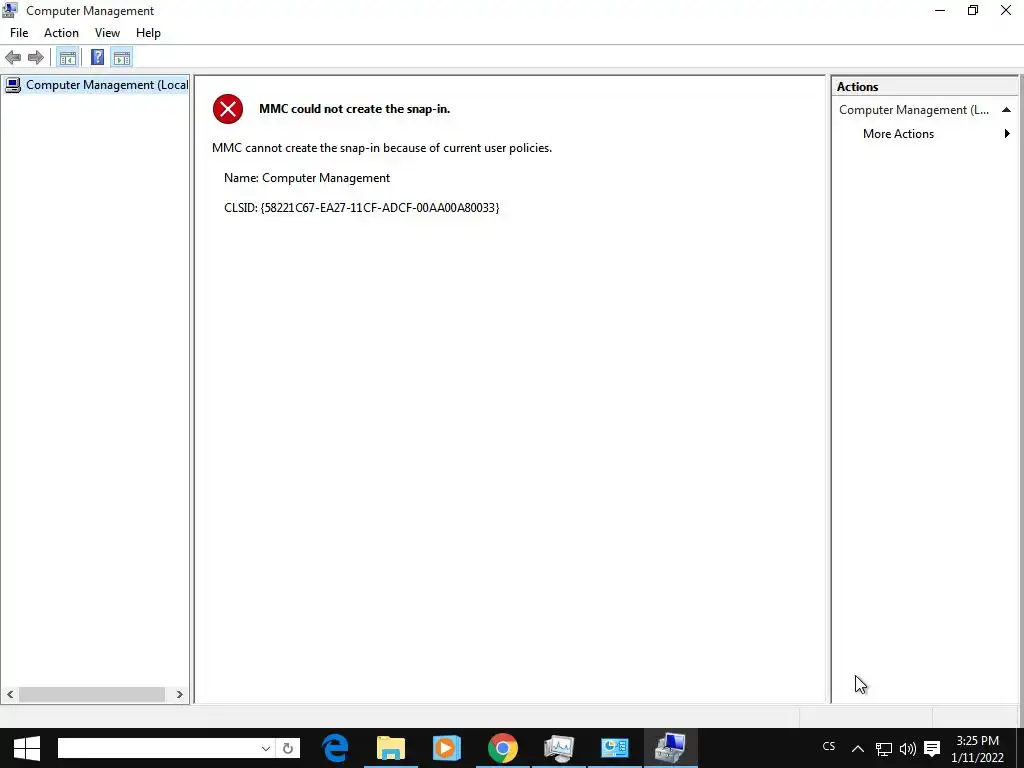
Task: Click the Actions pane header
Action: tap(925, 87)
